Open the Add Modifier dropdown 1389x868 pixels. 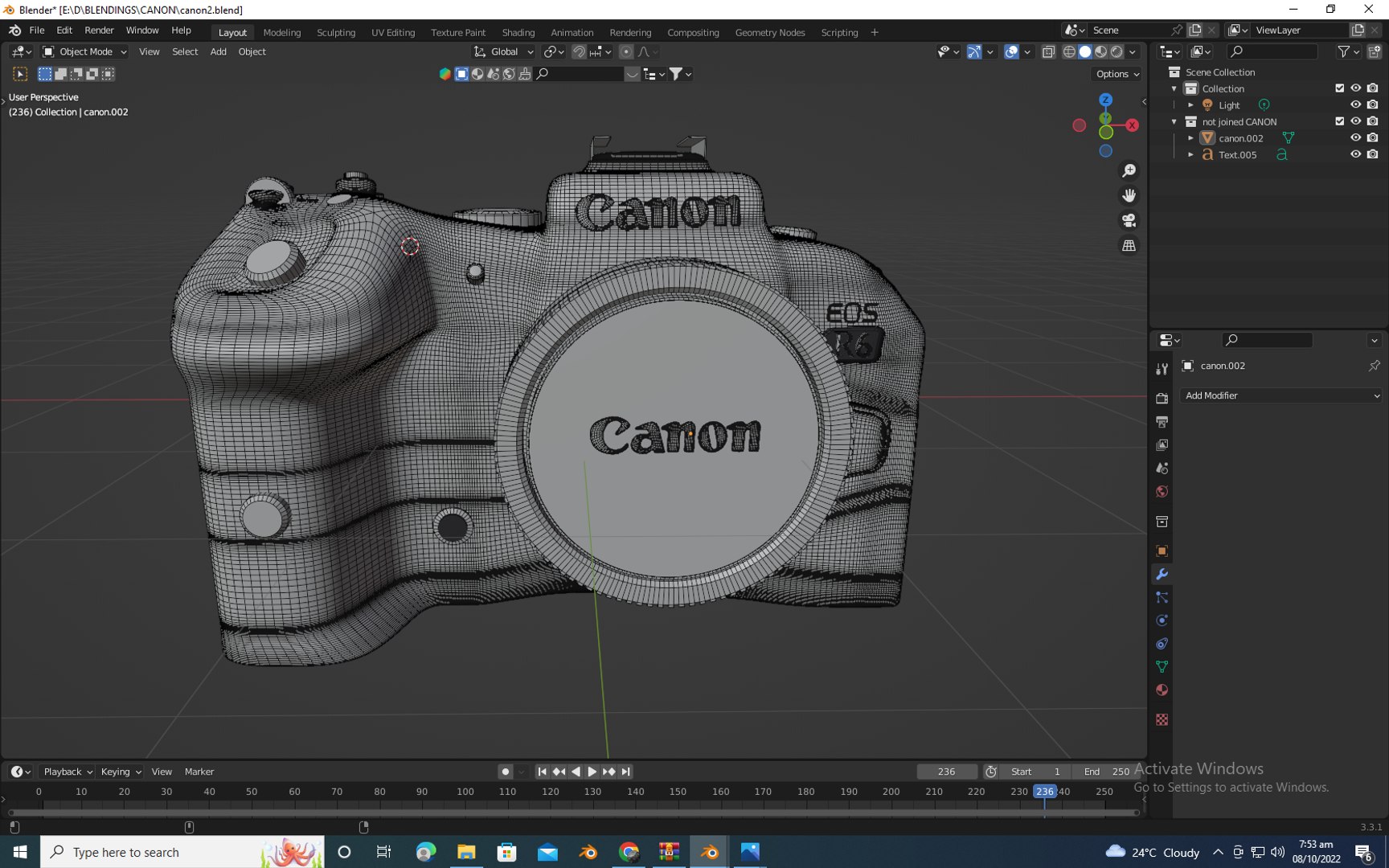click(x=1281, y=395)
